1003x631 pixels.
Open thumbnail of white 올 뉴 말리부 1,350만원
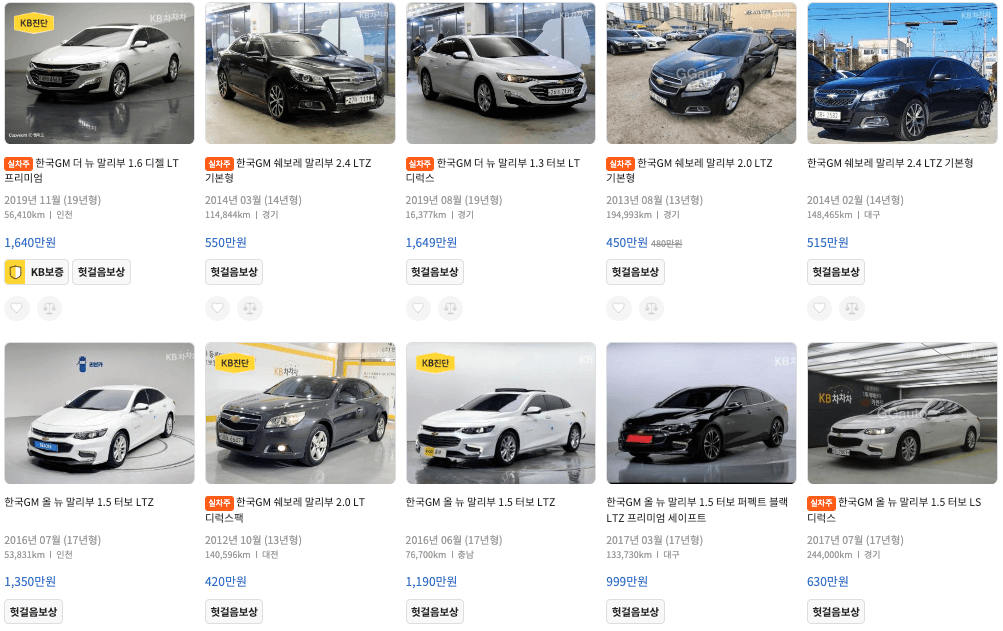(x=99, y=413)
